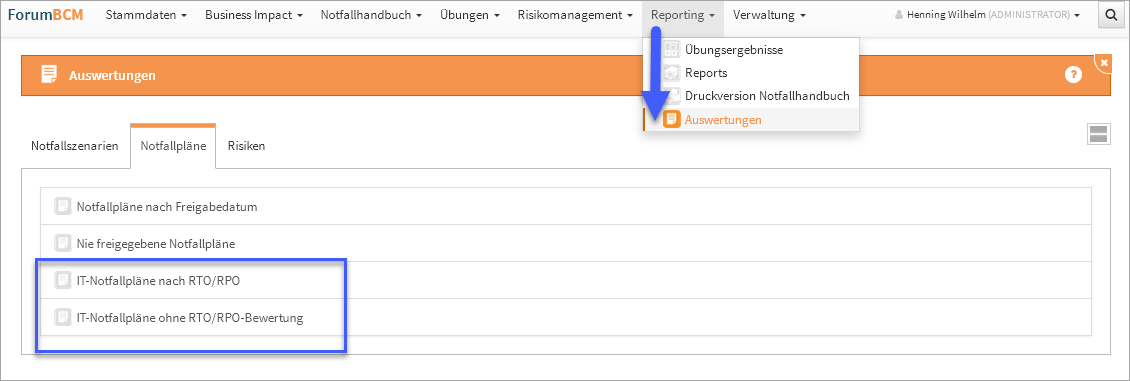Close the Auswertungen panel with the X
The height and width of the screenshot is (381, 1130).
[x=1103, y=63]
